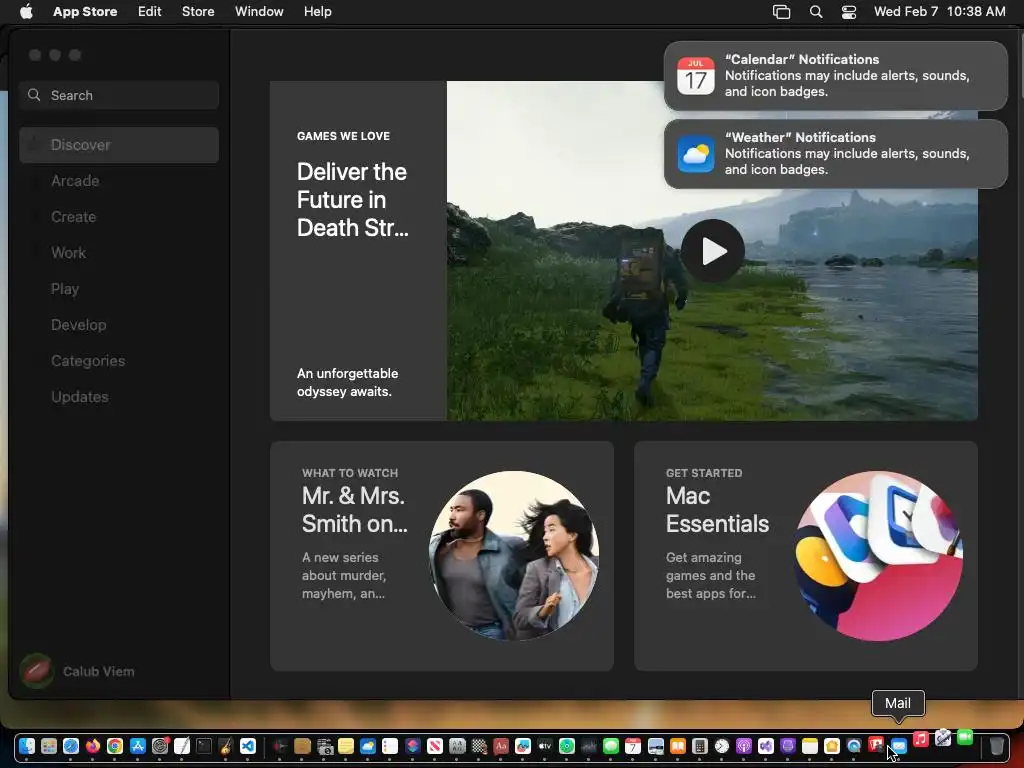Image resolution: width=1024 pixels, height=768 pixels.
Task: Click the App Store search field
Action: point(119,95)
